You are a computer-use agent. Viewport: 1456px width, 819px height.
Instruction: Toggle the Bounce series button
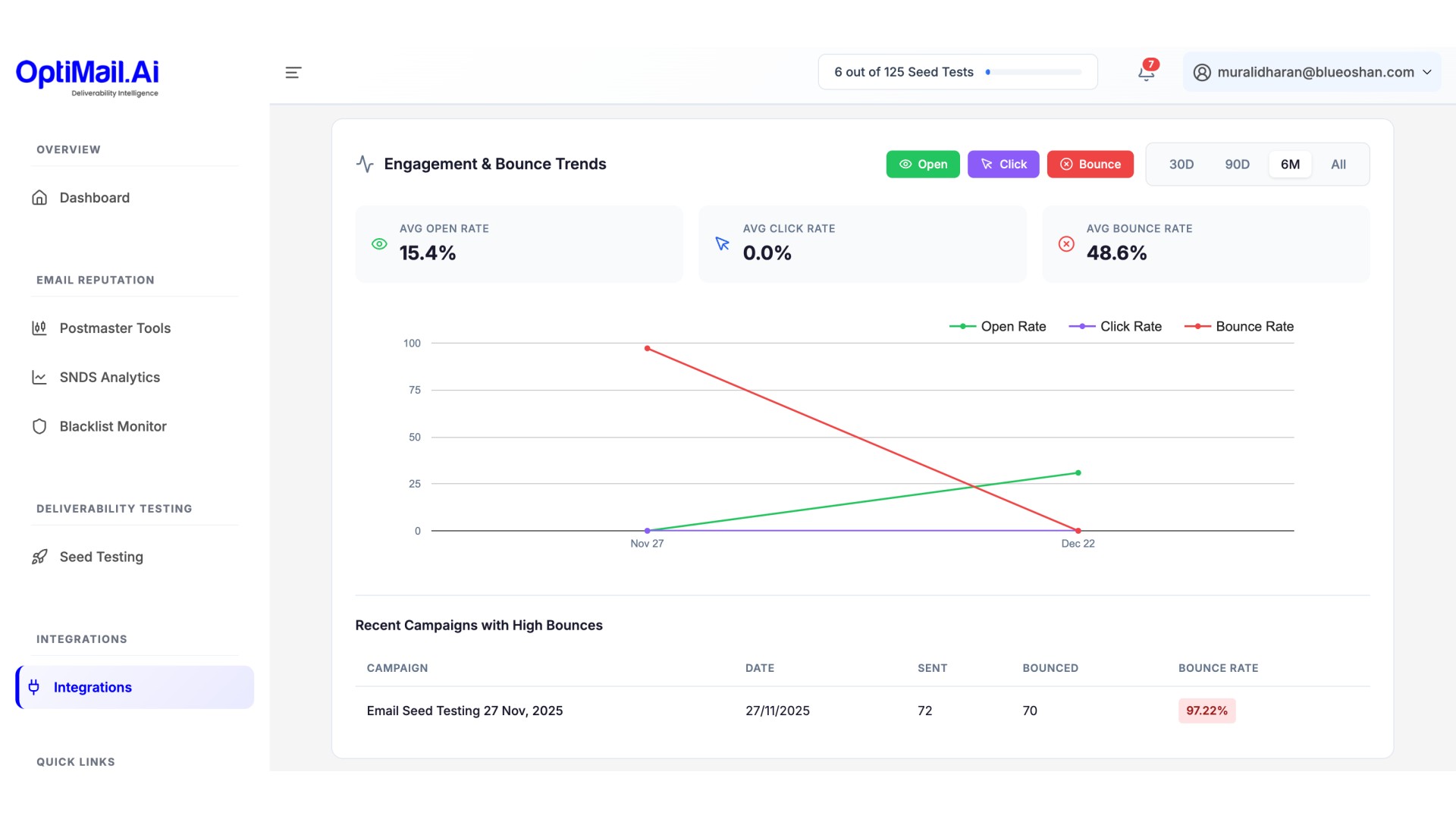1090,165
